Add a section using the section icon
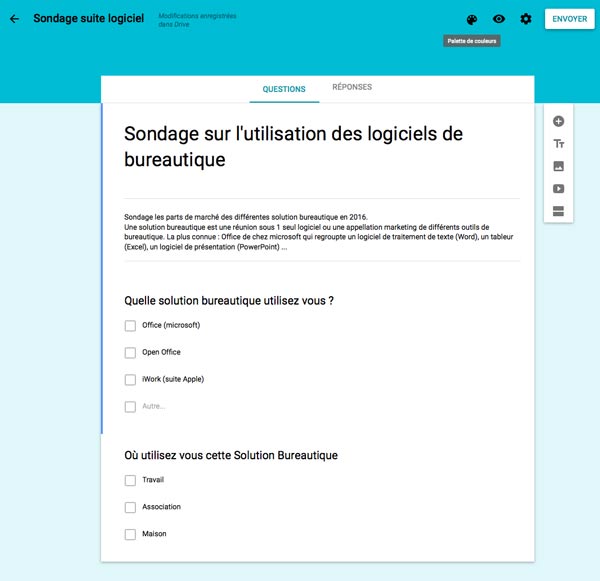 click(x=558, y=211)
